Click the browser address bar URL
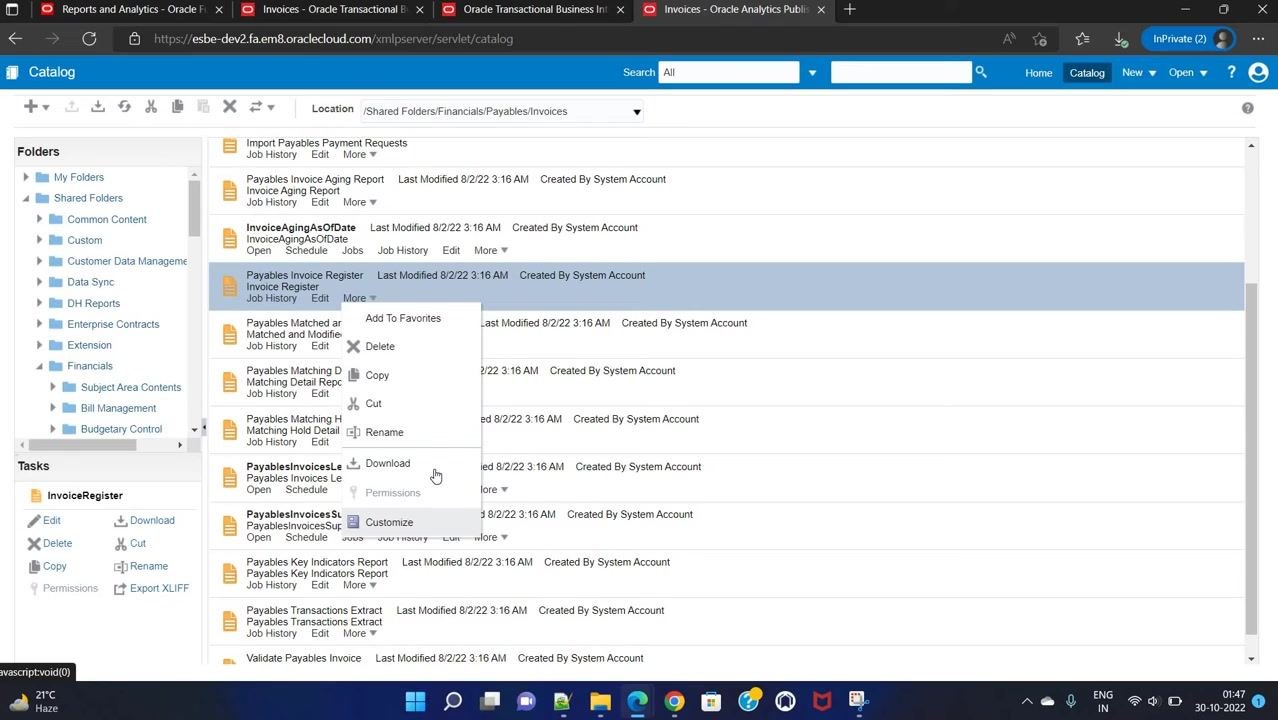The height and width of the screenshot is (720, 1278). point(333,39)
